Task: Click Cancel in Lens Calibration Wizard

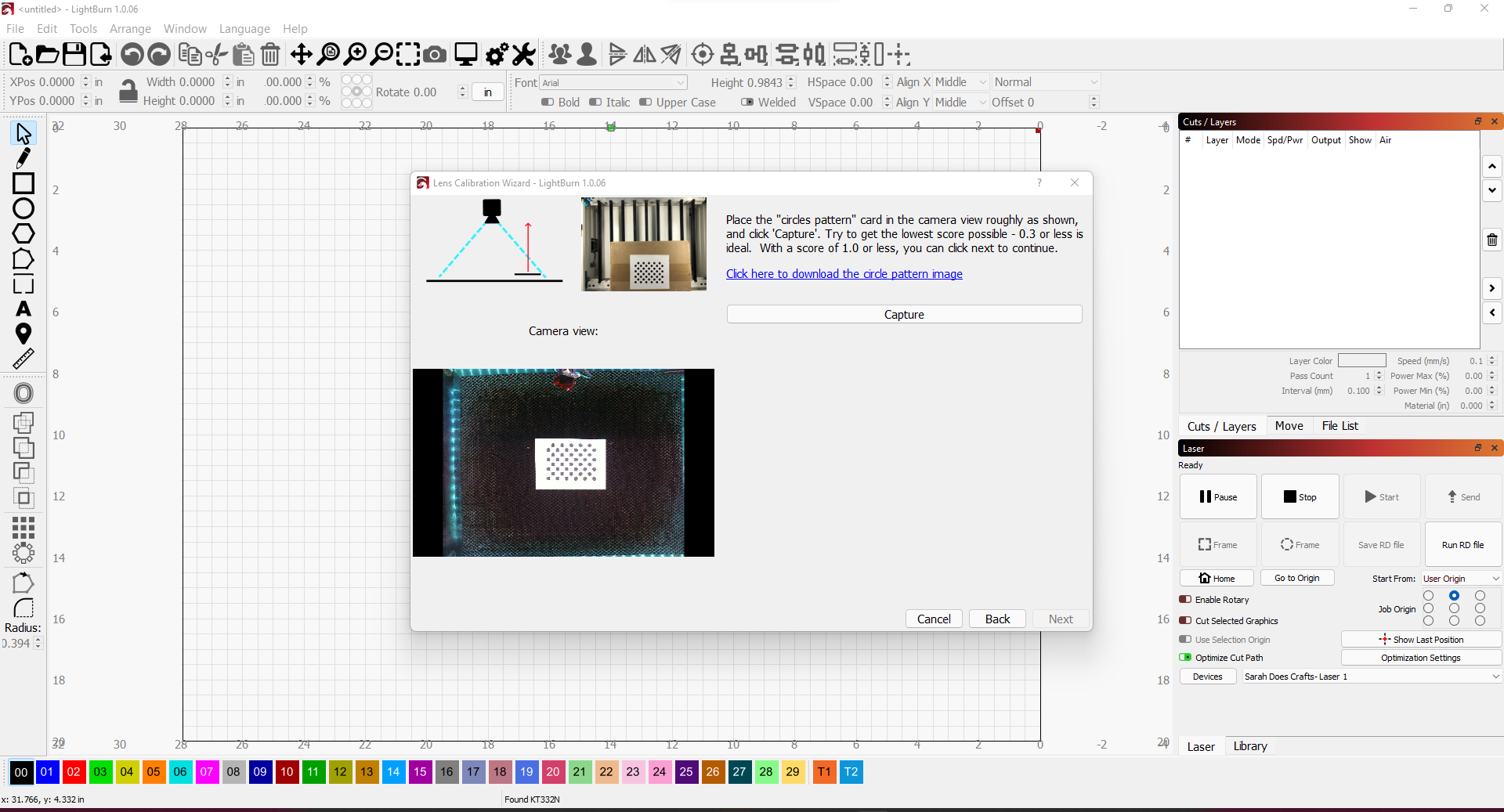Action: (934, 619)
